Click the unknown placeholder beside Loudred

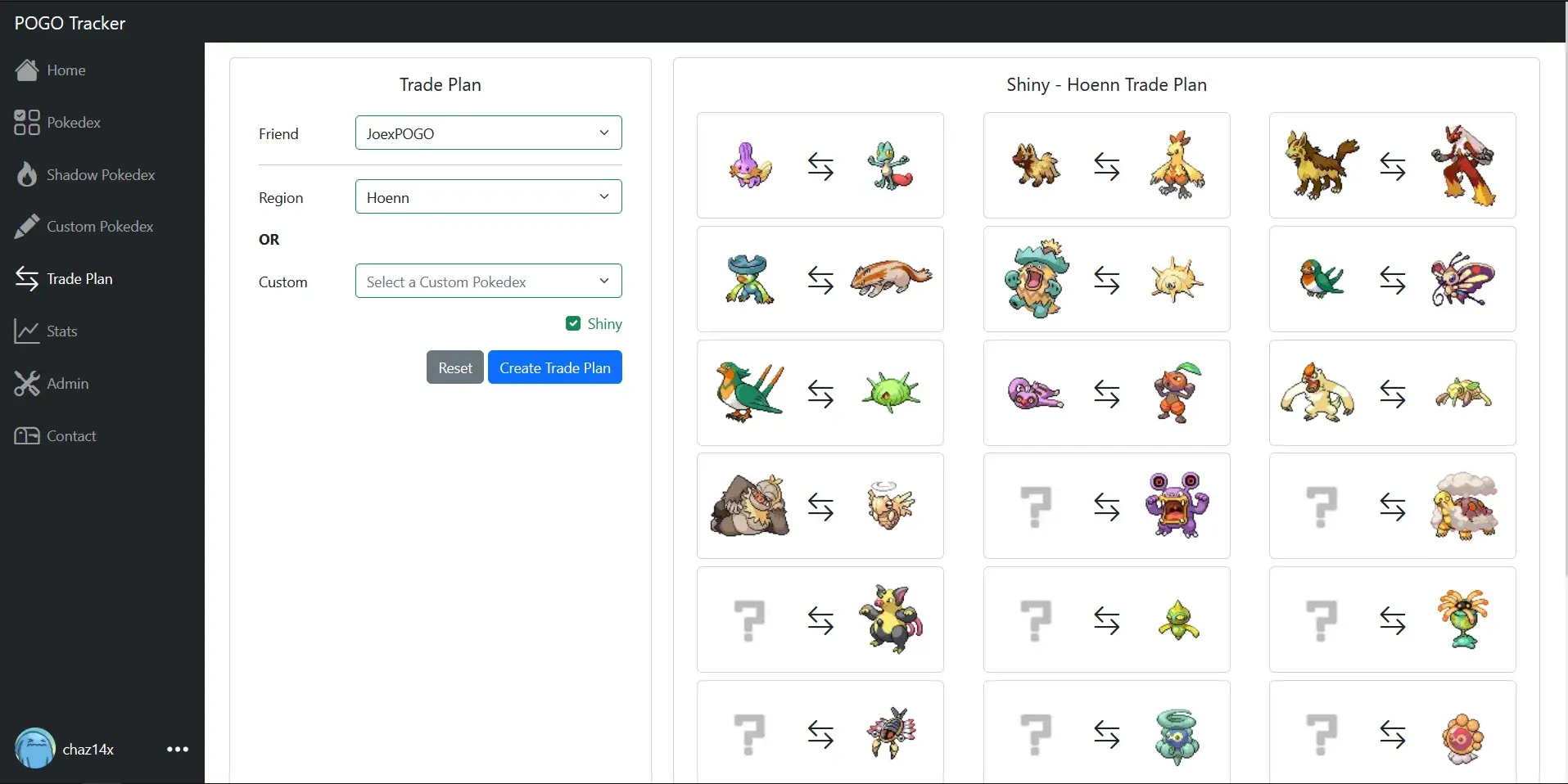pos(1036,507)
